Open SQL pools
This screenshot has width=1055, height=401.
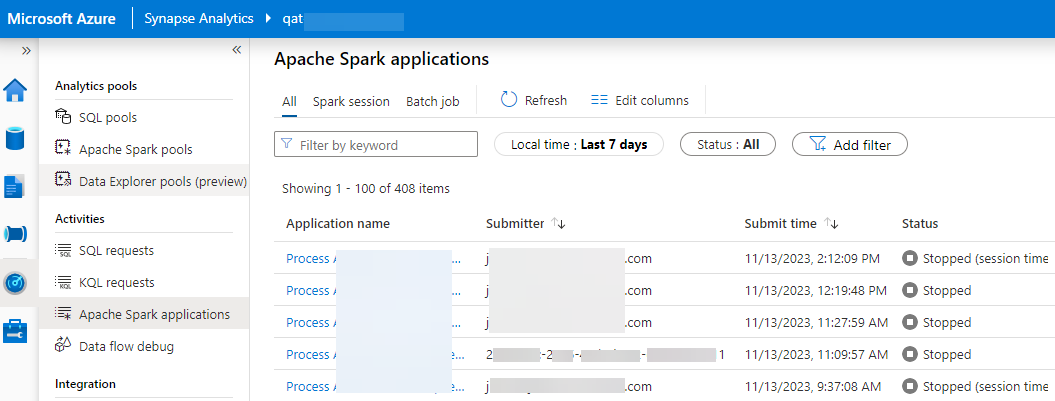108,118
